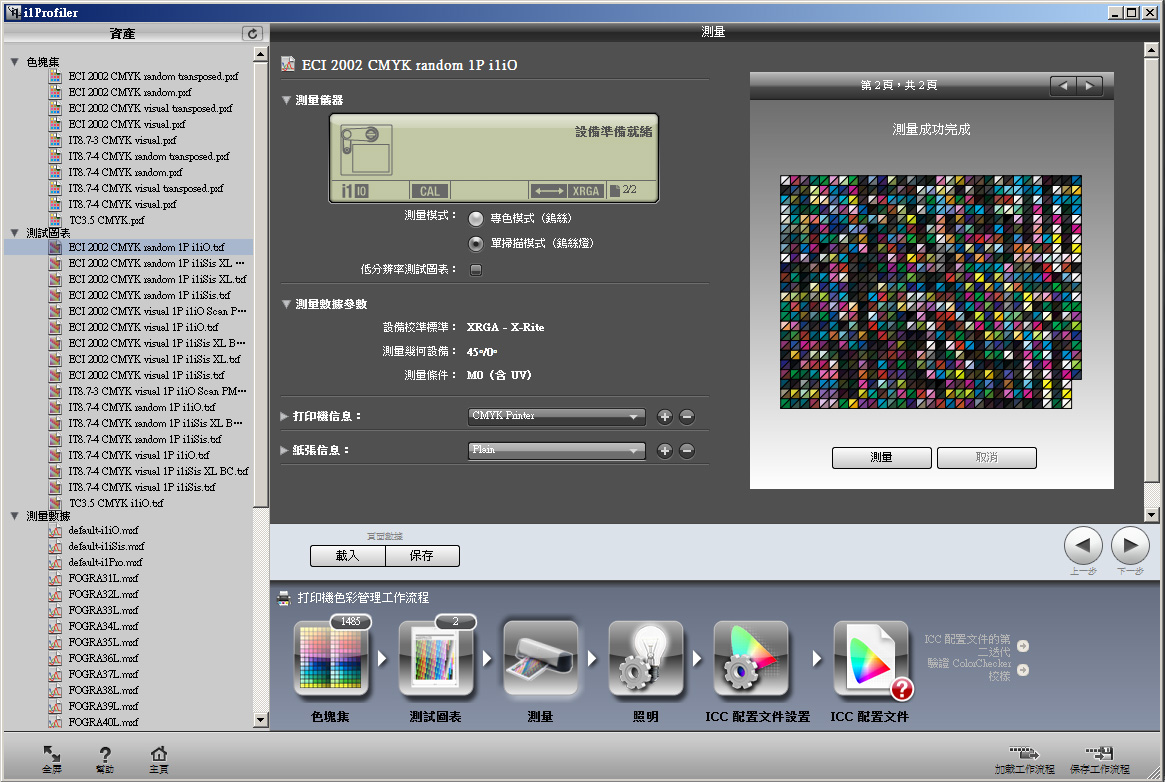Viewport: 1165px width, 782px height.
Task: Click the 色塊集 workflow step icon
Action: click(331, 659)
